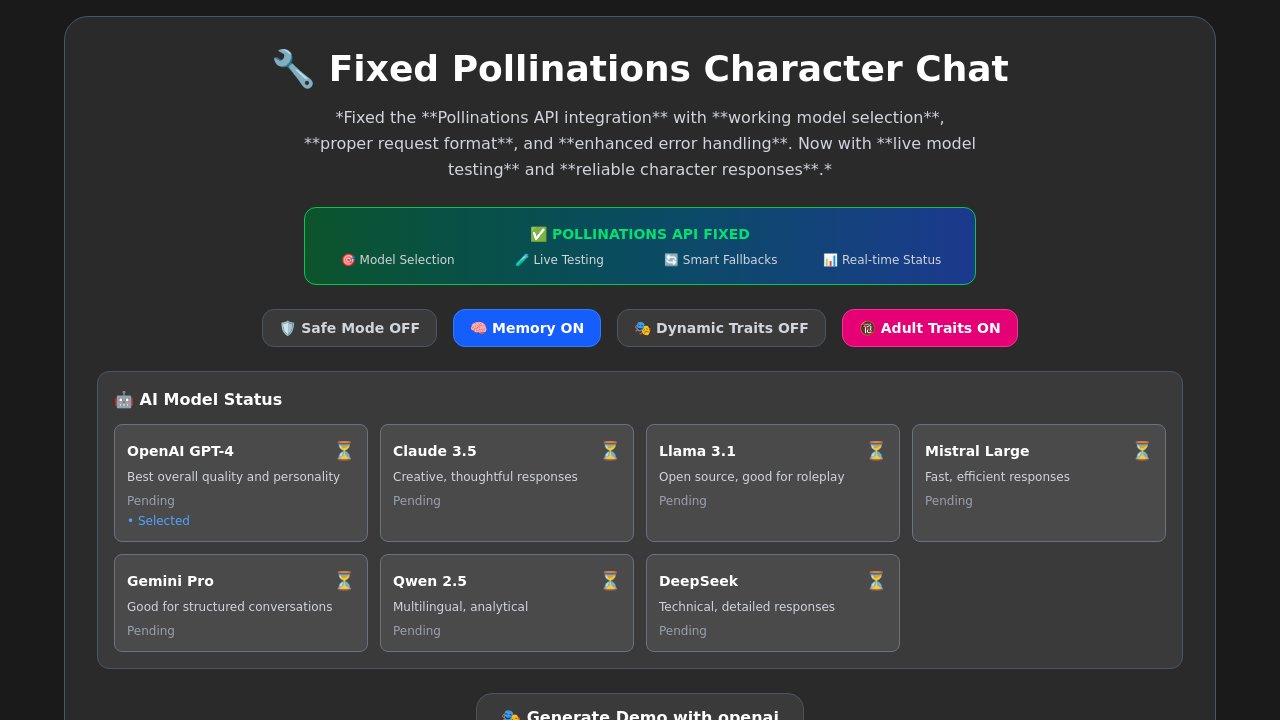Click the hourglass icon on Gemini Pro

pyautogui.click(x=344, y=581)
